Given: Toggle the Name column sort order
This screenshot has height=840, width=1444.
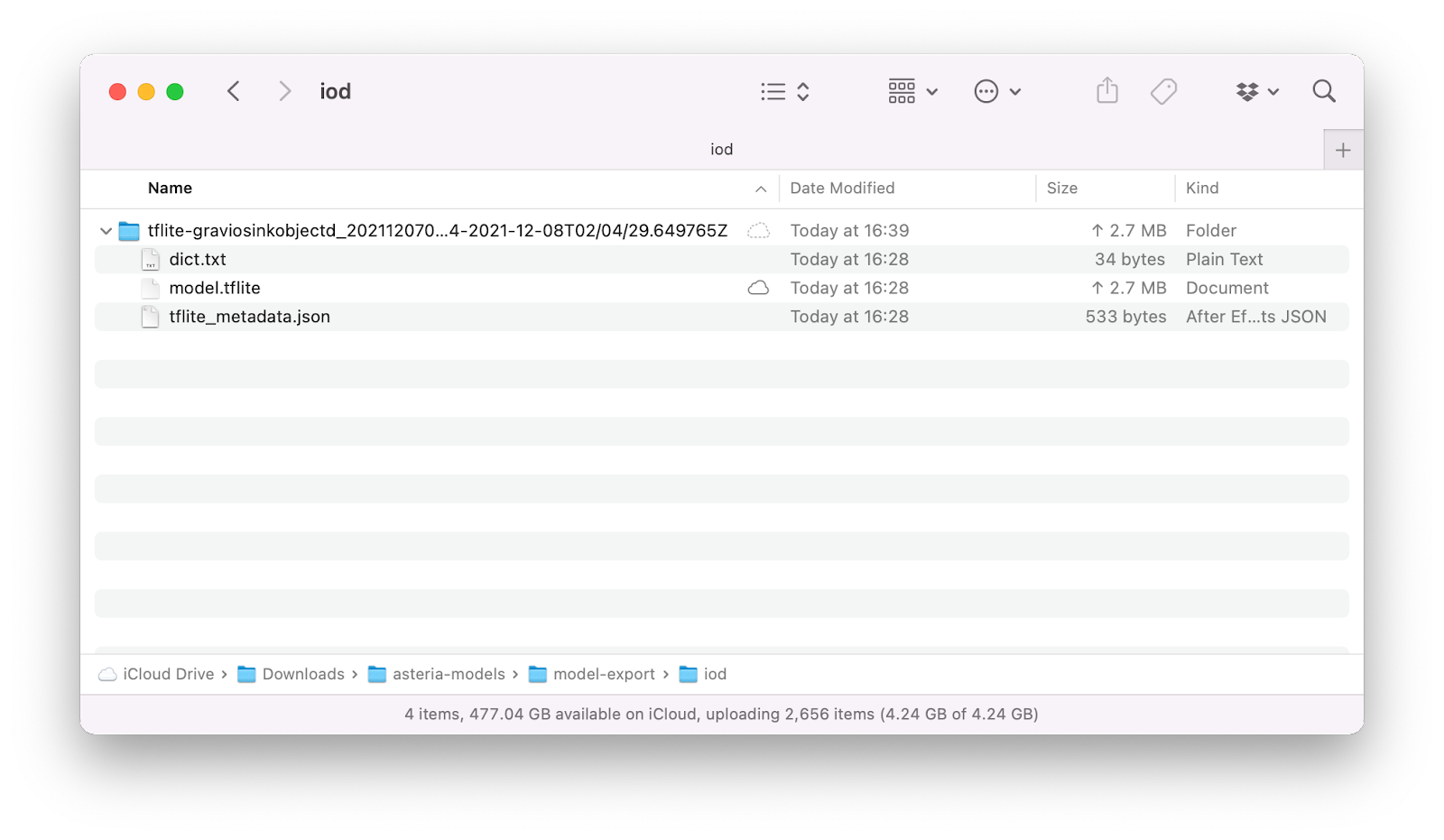Looking at the screenshot, I should [x=170, y=188].
